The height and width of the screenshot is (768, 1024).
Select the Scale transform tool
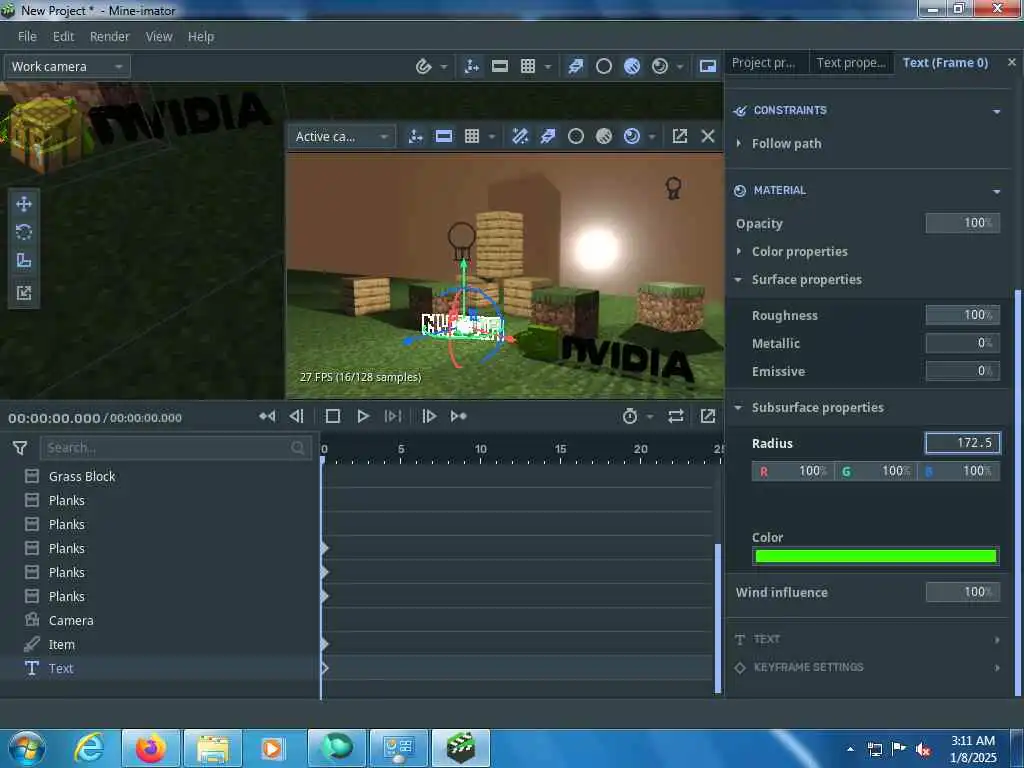point(24,261)
